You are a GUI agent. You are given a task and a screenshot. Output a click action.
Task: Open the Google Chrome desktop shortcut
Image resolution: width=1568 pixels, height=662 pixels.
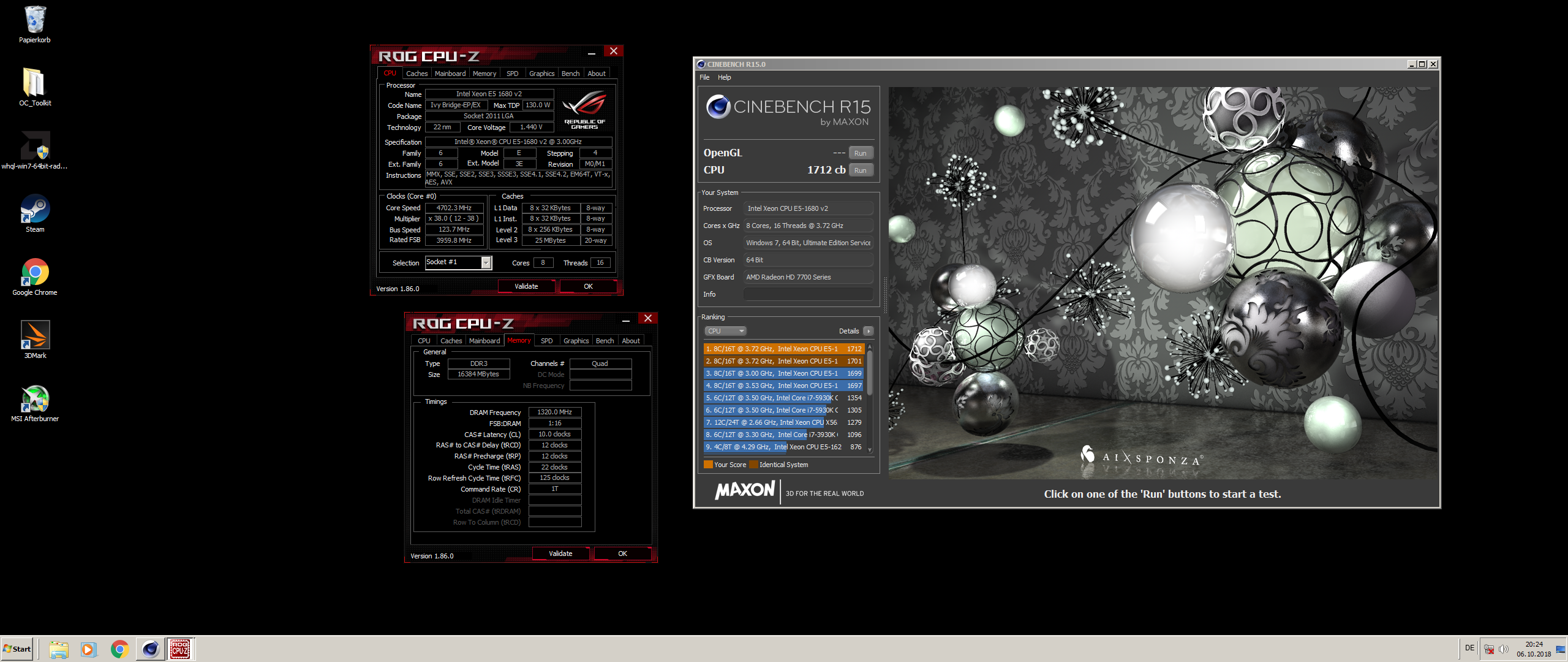pyautogui.click(x=35, y=276)
